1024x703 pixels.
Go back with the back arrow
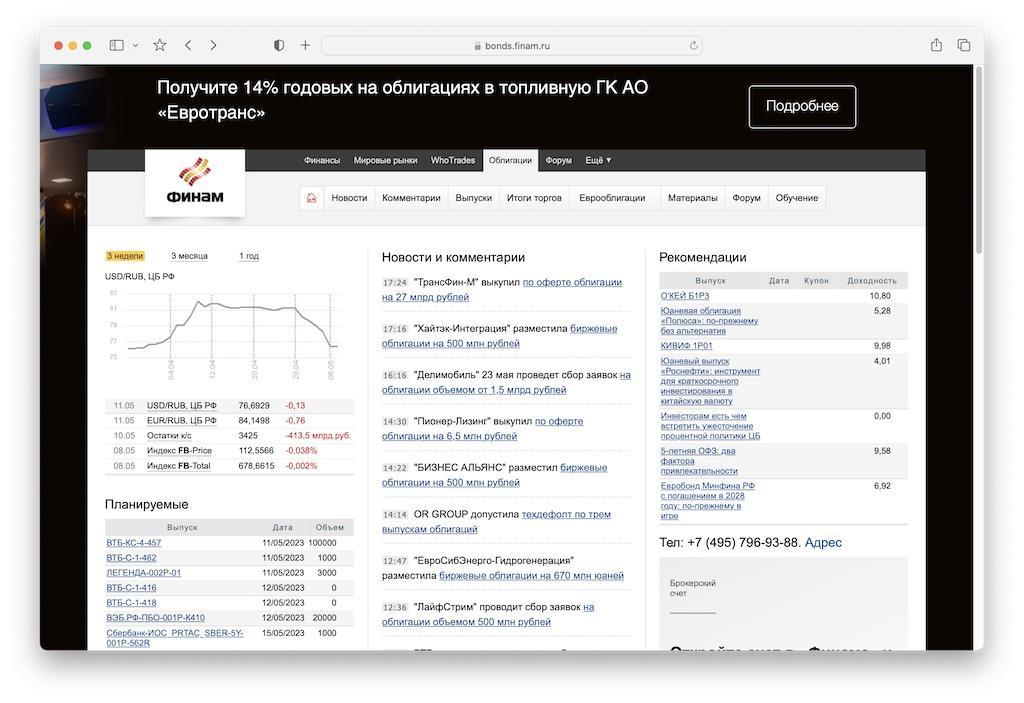tap(188, 45)
